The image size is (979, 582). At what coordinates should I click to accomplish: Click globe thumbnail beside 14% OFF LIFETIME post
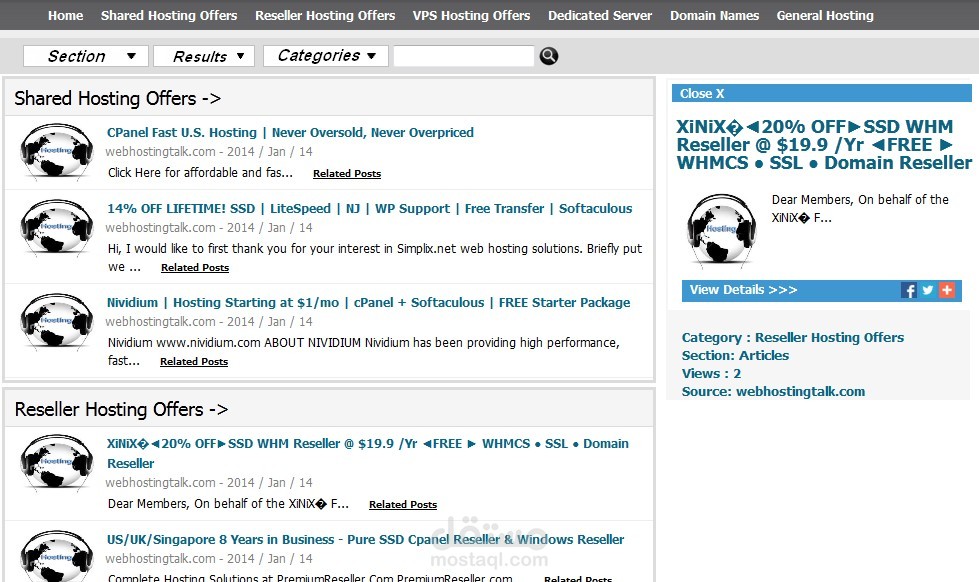(x=57, y=228)
